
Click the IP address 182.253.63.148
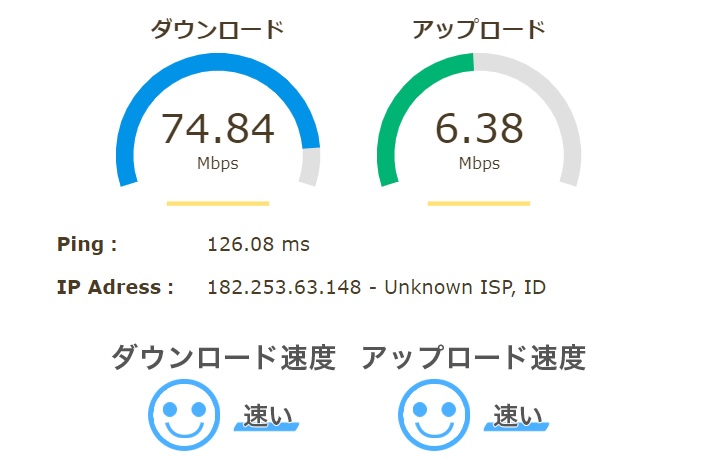pos(284,287)
